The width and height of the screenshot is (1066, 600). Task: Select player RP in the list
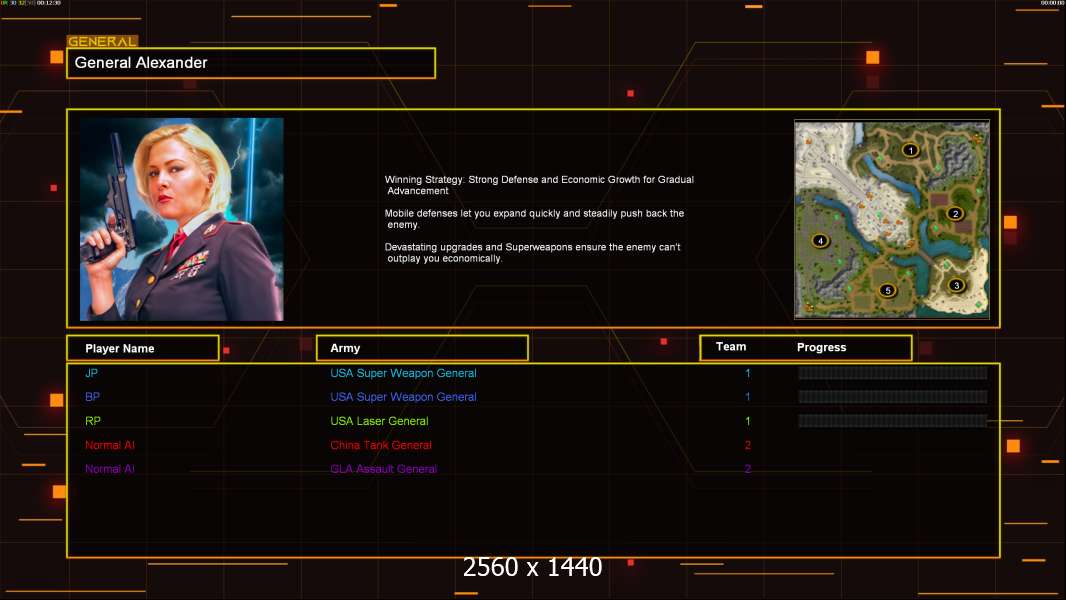[x=92, y=421]
